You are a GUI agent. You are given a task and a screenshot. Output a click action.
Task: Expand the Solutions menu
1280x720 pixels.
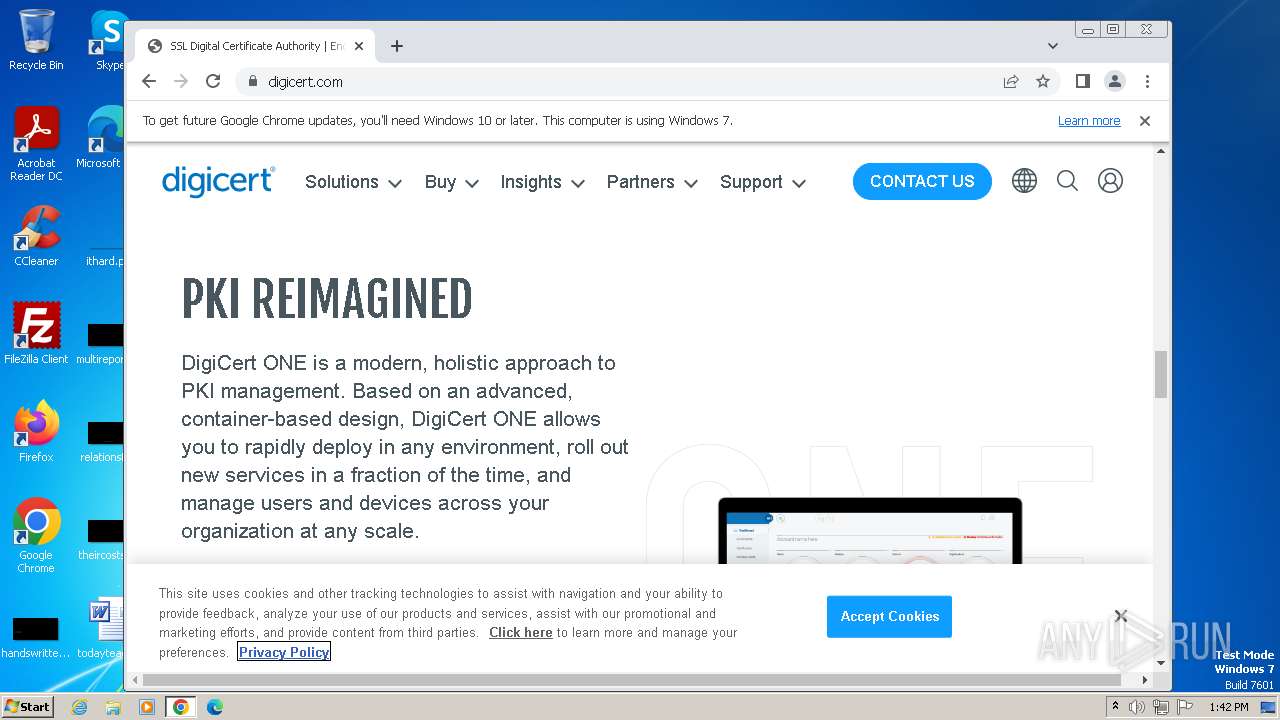353,182
